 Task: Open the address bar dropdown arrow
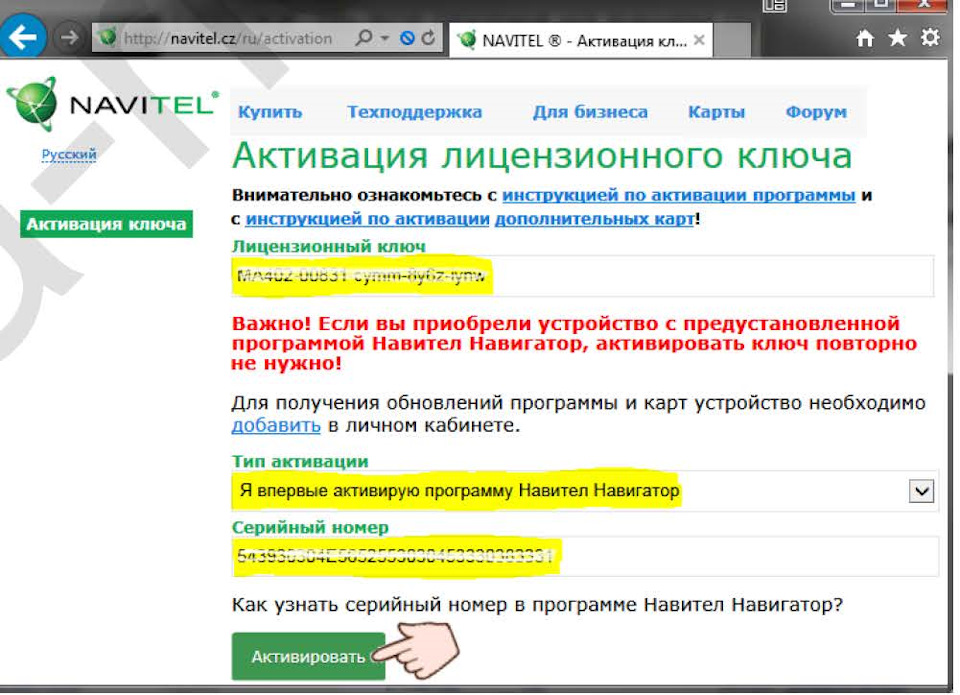[384, 38]
